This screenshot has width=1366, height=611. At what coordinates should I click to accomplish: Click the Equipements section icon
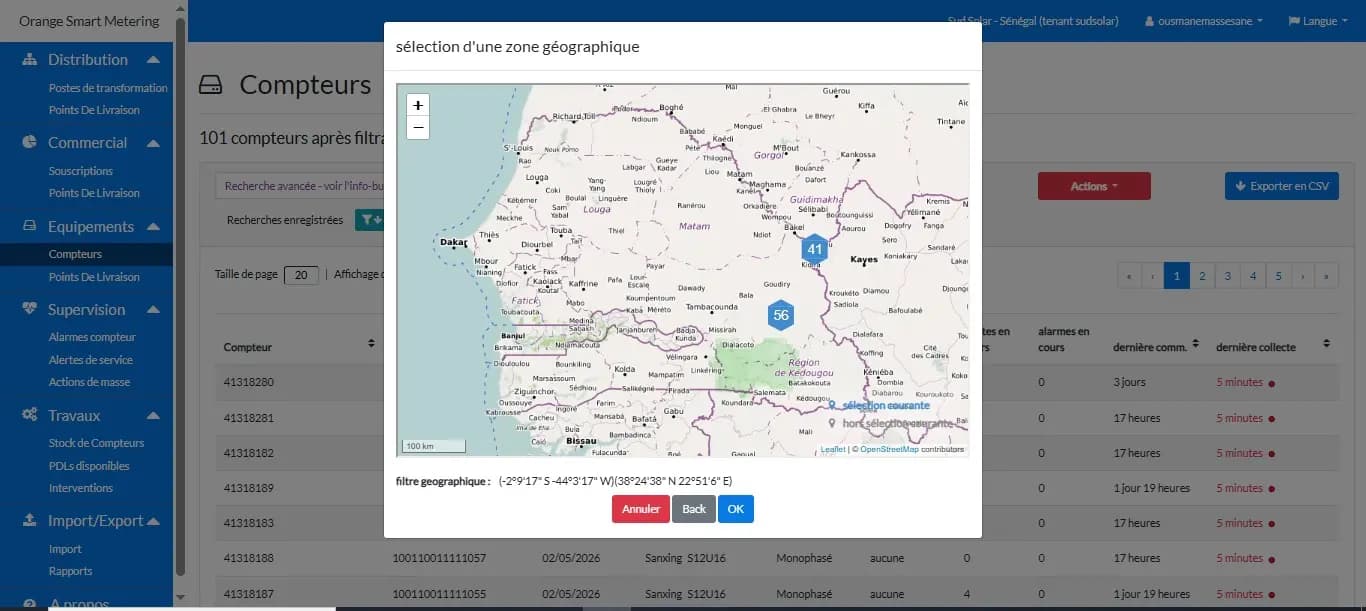tap(30, 227)
